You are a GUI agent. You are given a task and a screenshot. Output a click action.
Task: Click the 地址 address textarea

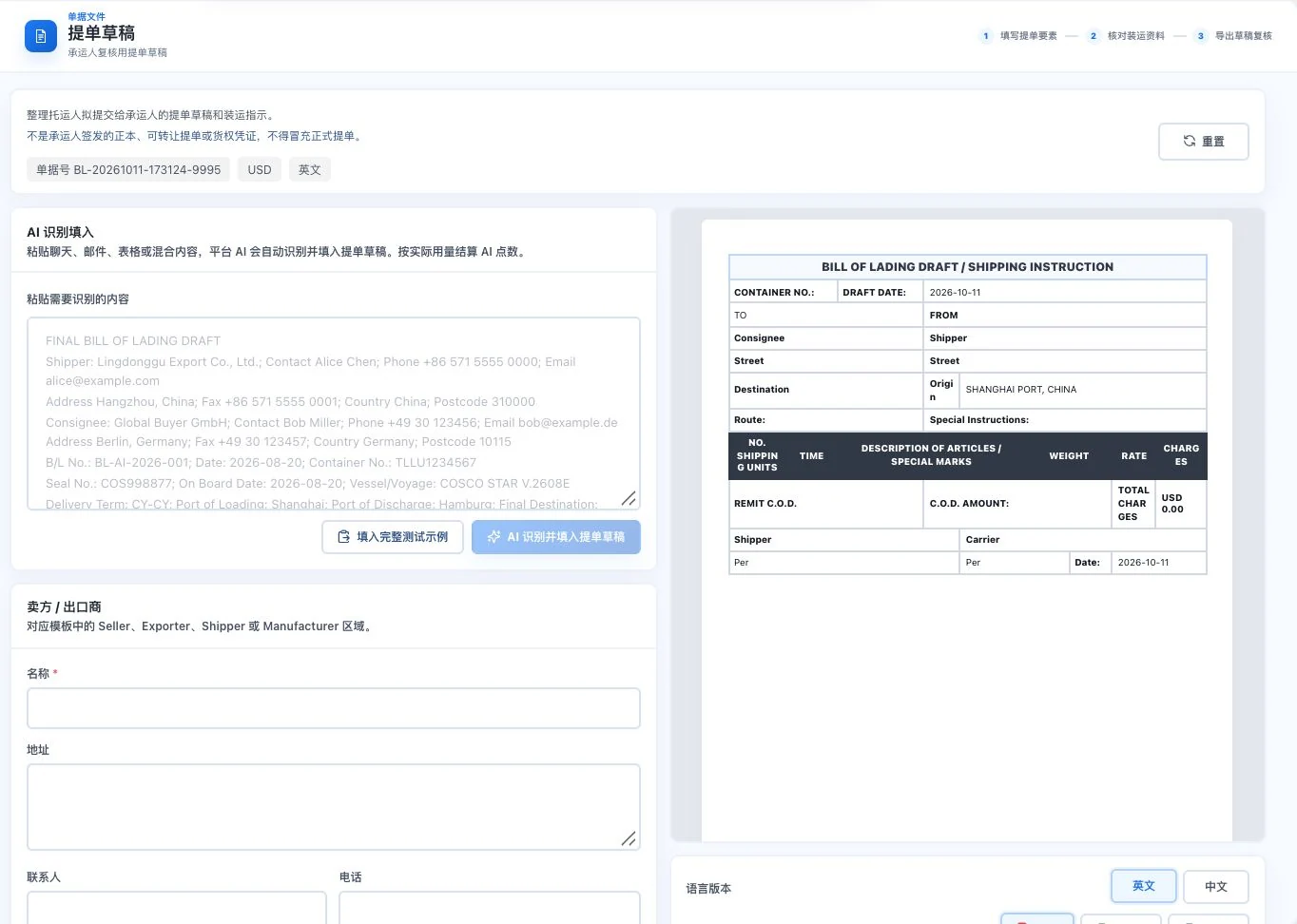(334, 807)
